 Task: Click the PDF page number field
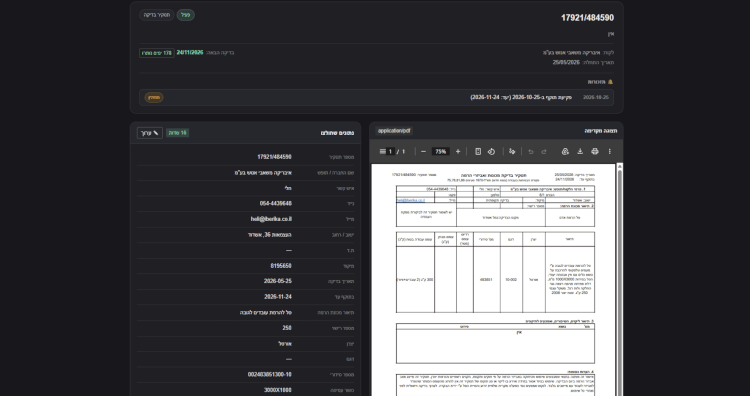pos(391,152)
